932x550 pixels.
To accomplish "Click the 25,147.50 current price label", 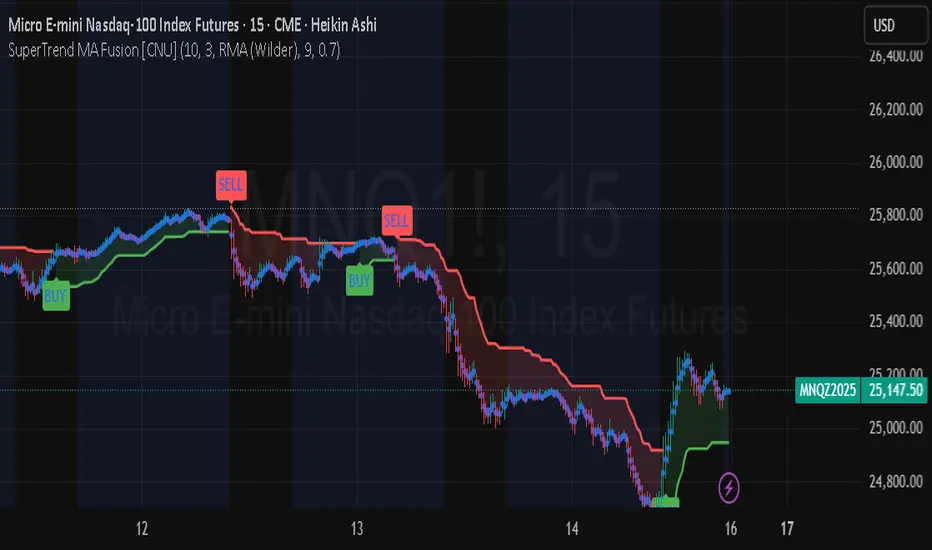I will (895, 390).
